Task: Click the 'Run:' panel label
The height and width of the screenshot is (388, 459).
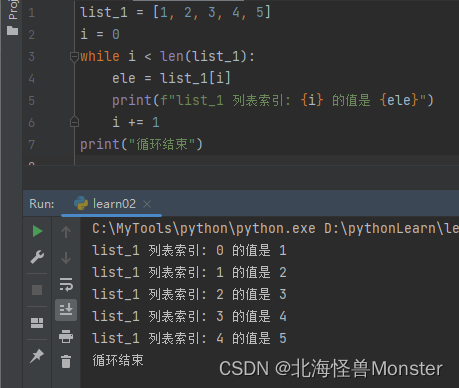Action: (x=42, y=204)
